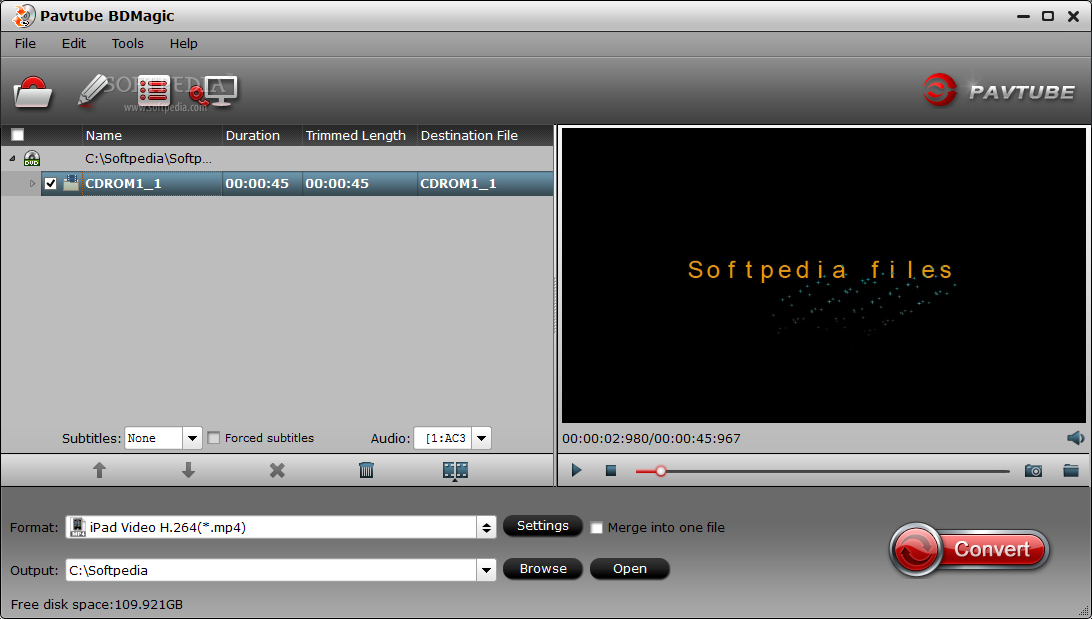Viewport: 1092px width, 619px height.
Task: Open the Help menu
Action: point(183,43)
